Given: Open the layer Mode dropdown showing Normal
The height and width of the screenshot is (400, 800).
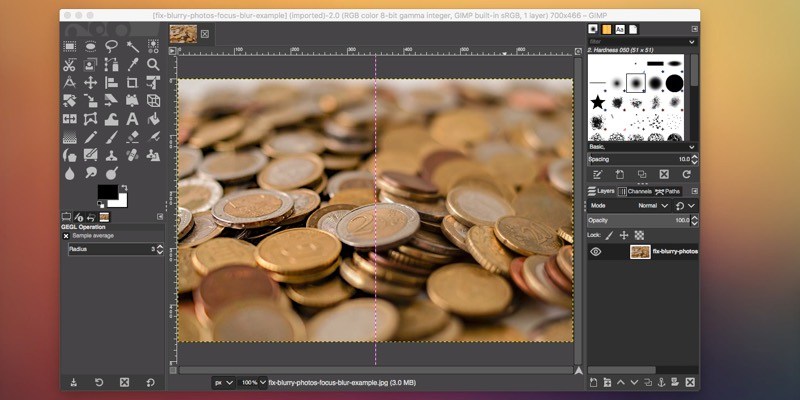Looking at the screenshot, I should [650, 205].
